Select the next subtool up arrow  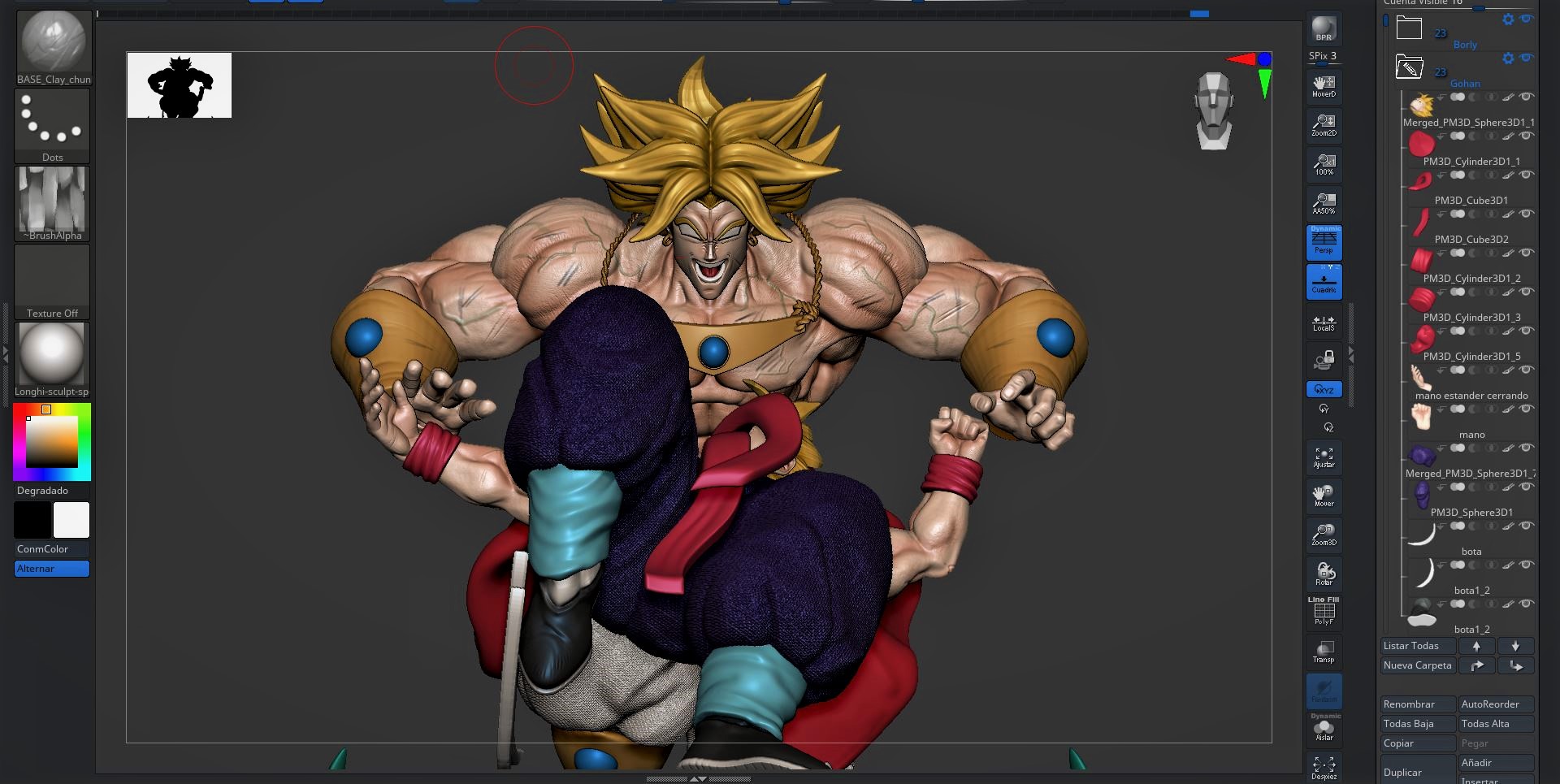coord(1476,646)
